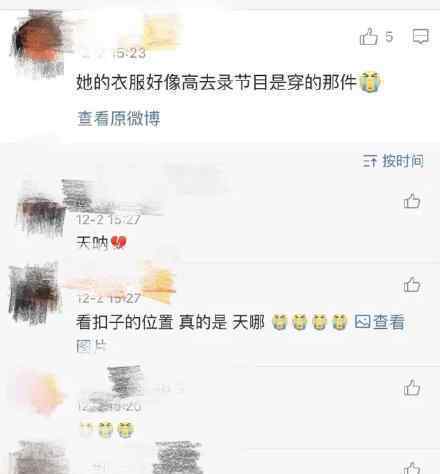Open avatar of the bottom partially visible commenter
Screen dimensions: 440x474
pyautogui.click(x=38, y=458)
